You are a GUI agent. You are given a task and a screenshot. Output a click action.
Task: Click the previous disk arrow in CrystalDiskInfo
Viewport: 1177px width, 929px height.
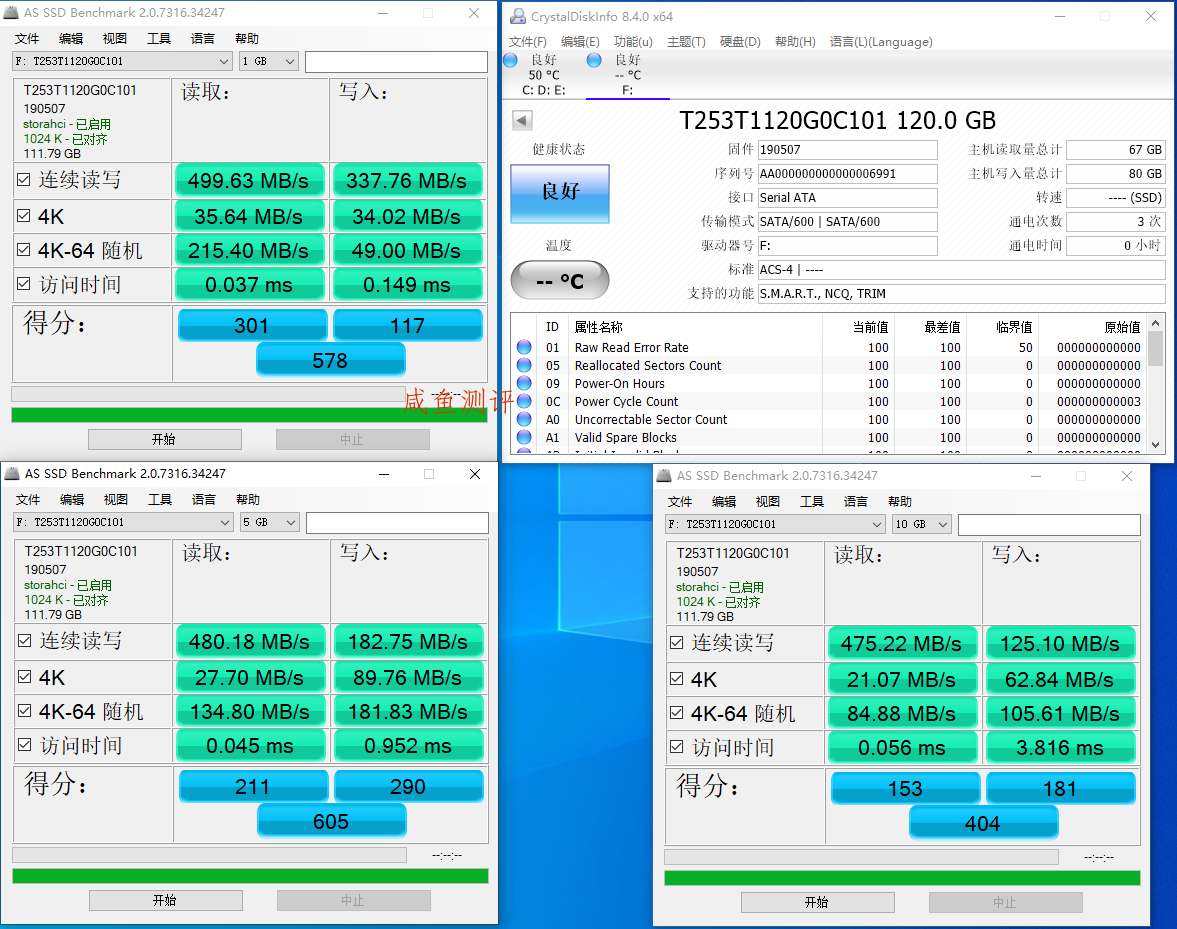(x=522, y=120)
